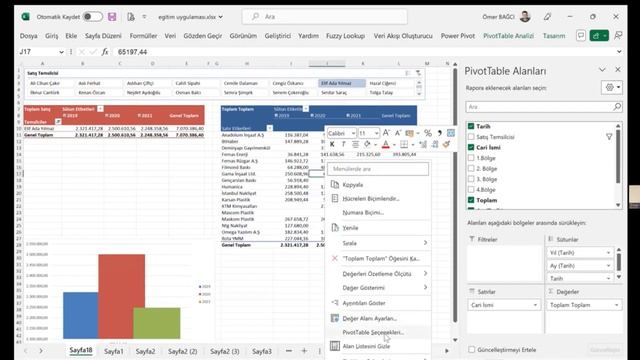Open the Formüller ribbon tab
This screenshot has width=640, height=360.
[x=143, y=36]
